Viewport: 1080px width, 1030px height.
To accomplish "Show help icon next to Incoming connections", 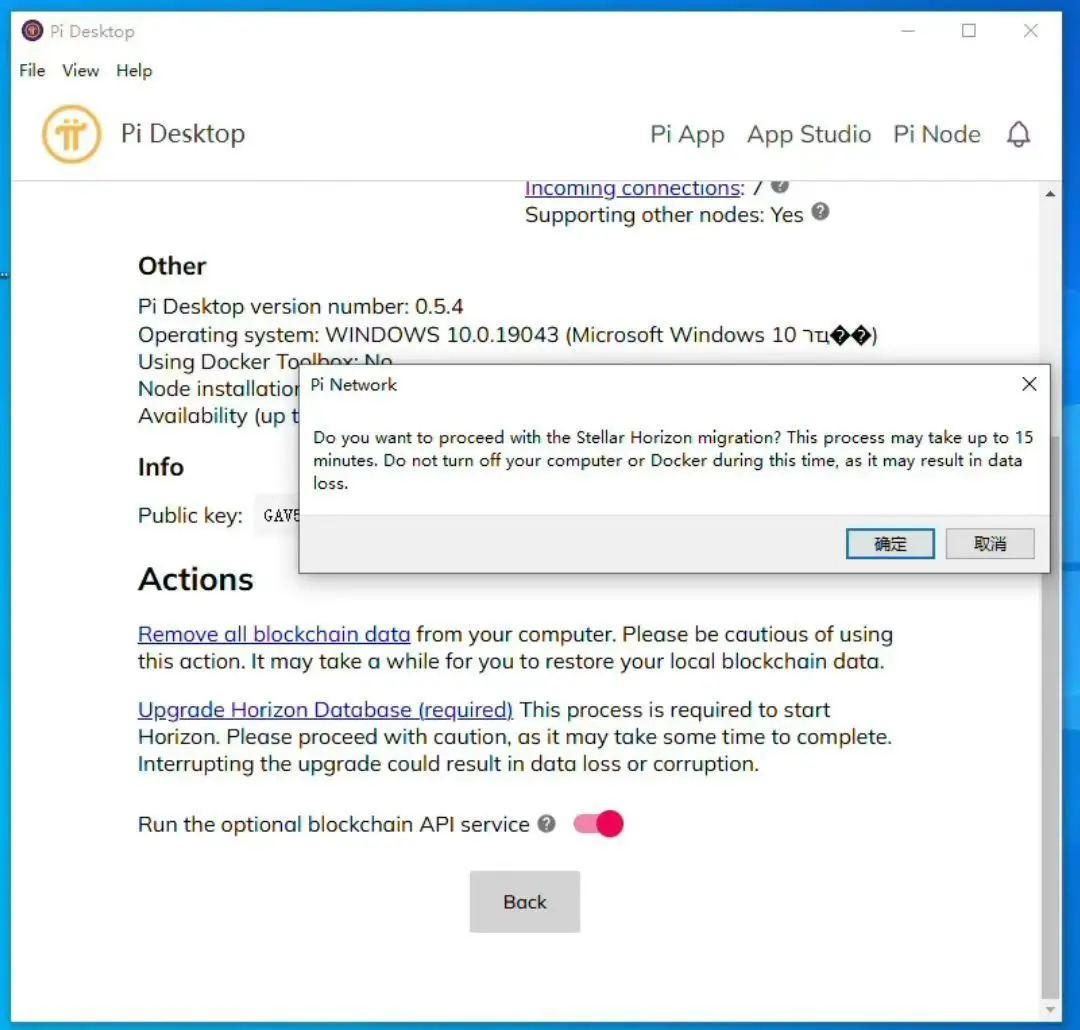I will (x=779, y=185).
